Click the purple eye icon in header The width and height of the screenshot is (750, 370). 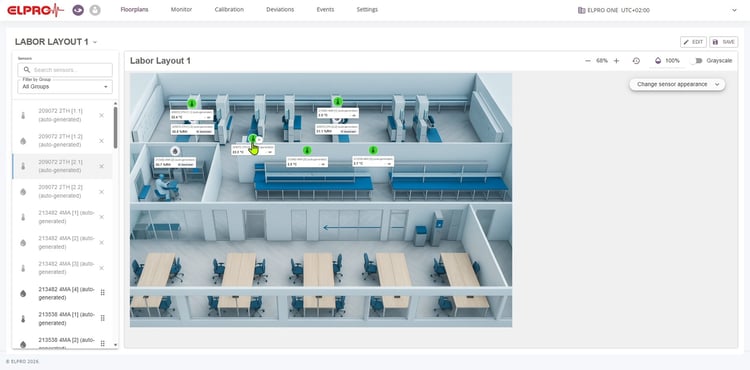78,10
